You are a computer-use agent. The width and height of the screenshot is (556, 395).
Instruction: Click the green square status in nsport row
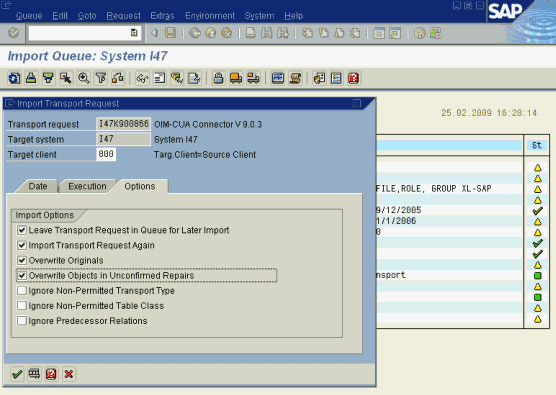pyautogui.click(x=538, y=276)
